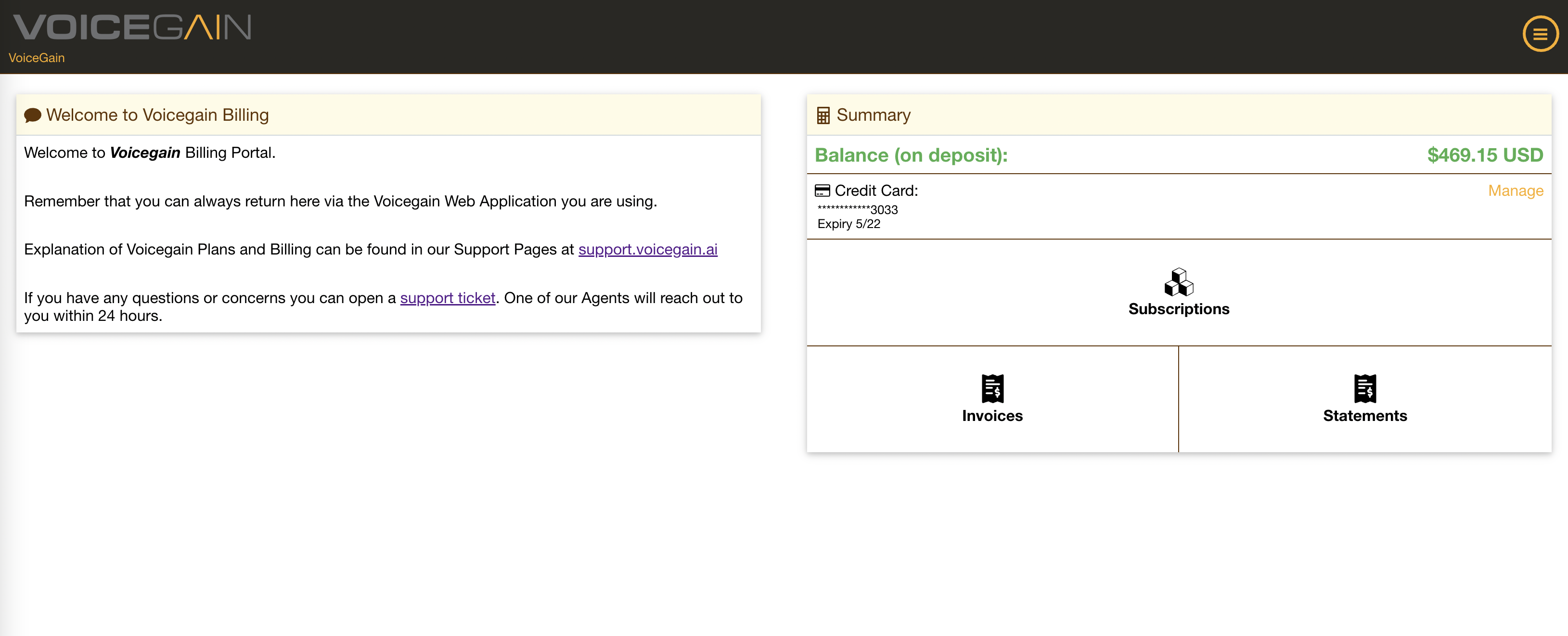Manage the credit card
1568x636 pixels.
pyautogui.click(x=1515, y=191)
